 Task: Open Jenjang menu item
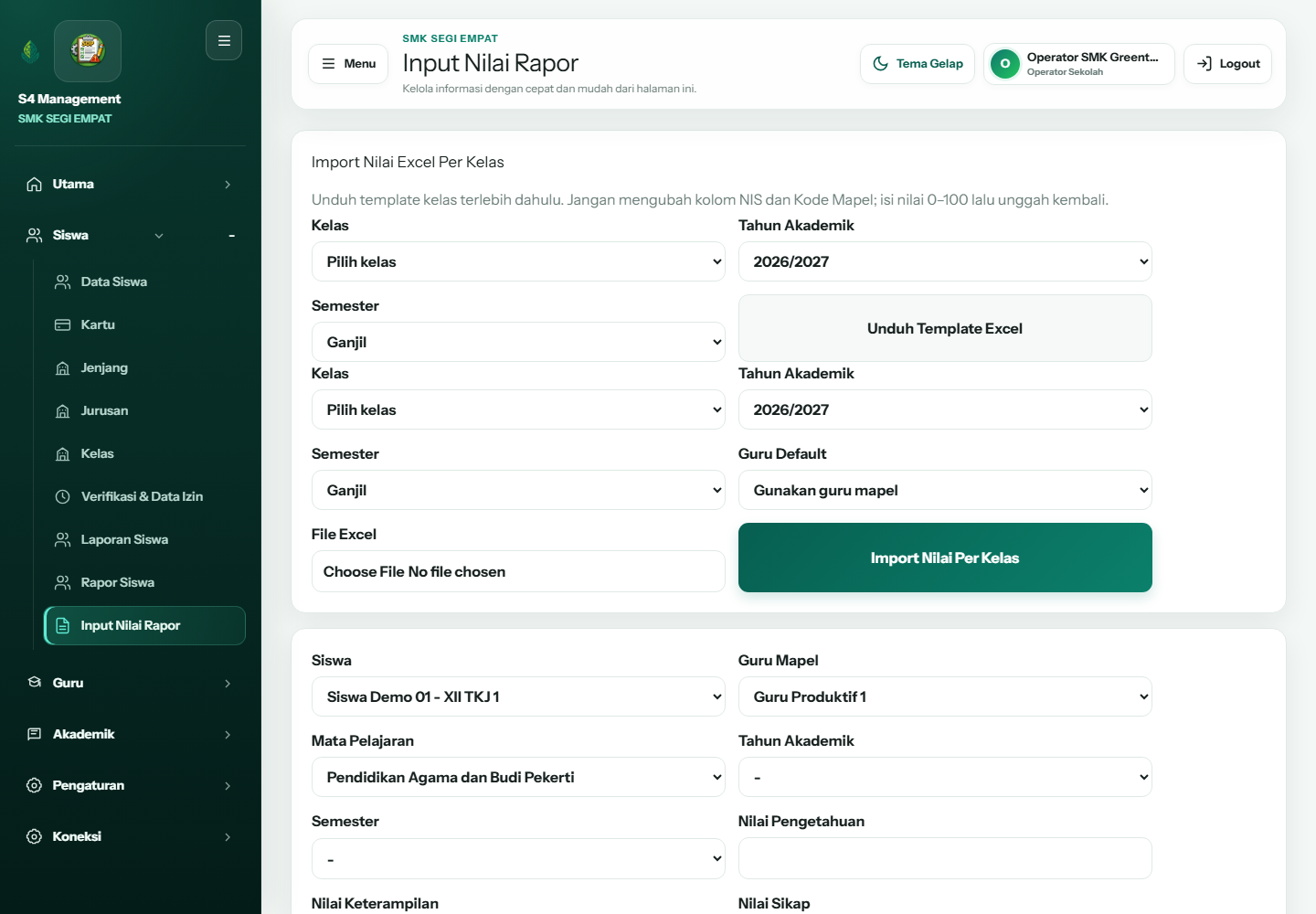click(x=144, y=367)
